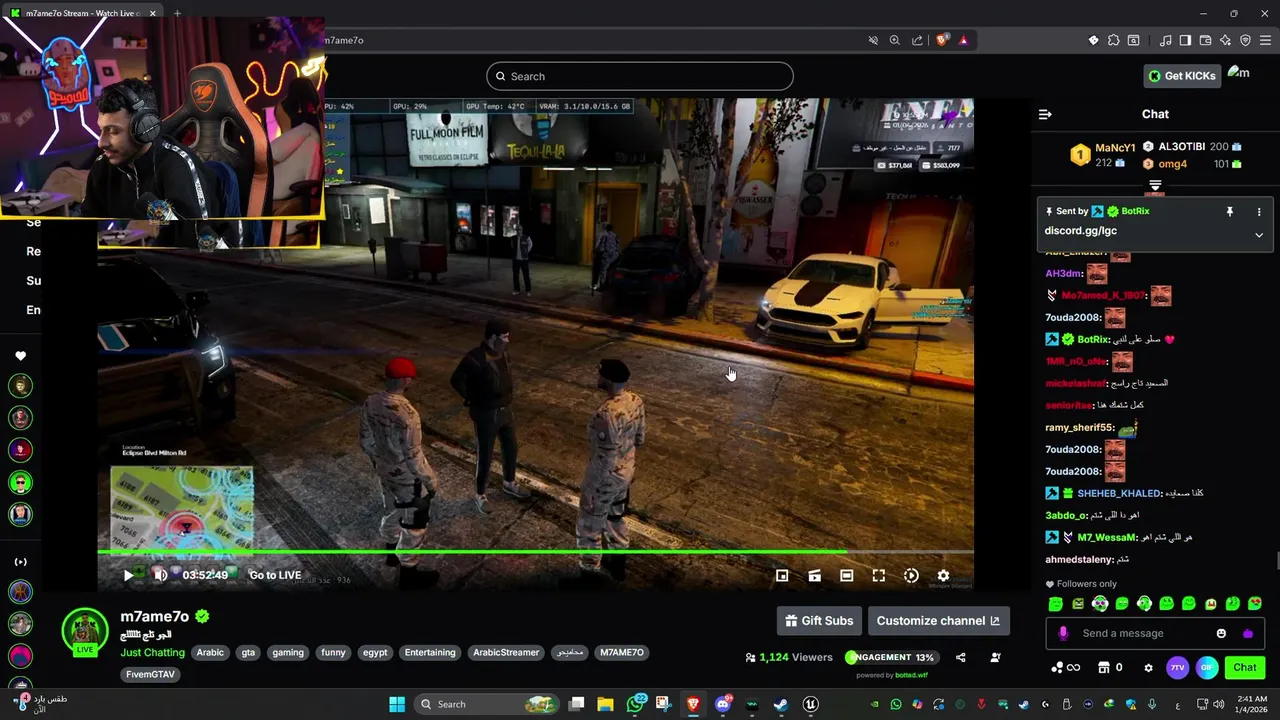This screenshot has width=1280, height=720.
Task: Unmute the stream volume speaker icon
Action: click(160, 575)
